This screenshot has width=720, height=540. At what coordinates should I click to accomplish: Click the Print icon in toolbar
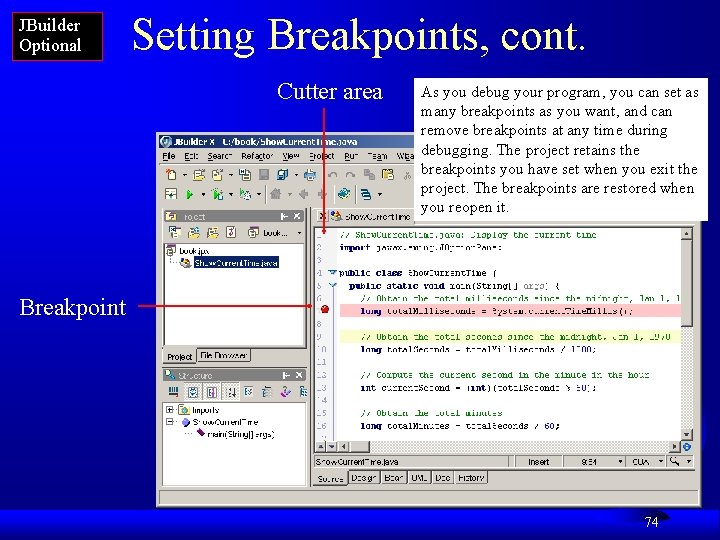pyautogui.click(x=310, y=174)
